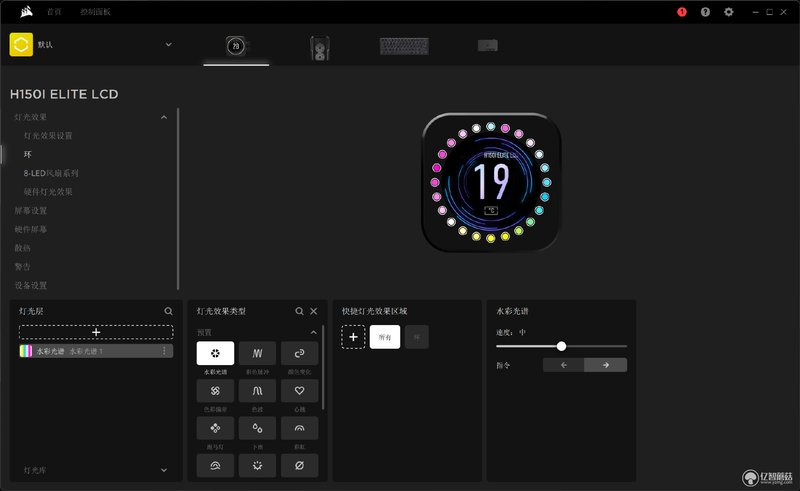Screen dimensions: 800x491
Task: Collapse the 灯光效果 sidebar section
Action: pyautogui.click(x=164, y=117)
